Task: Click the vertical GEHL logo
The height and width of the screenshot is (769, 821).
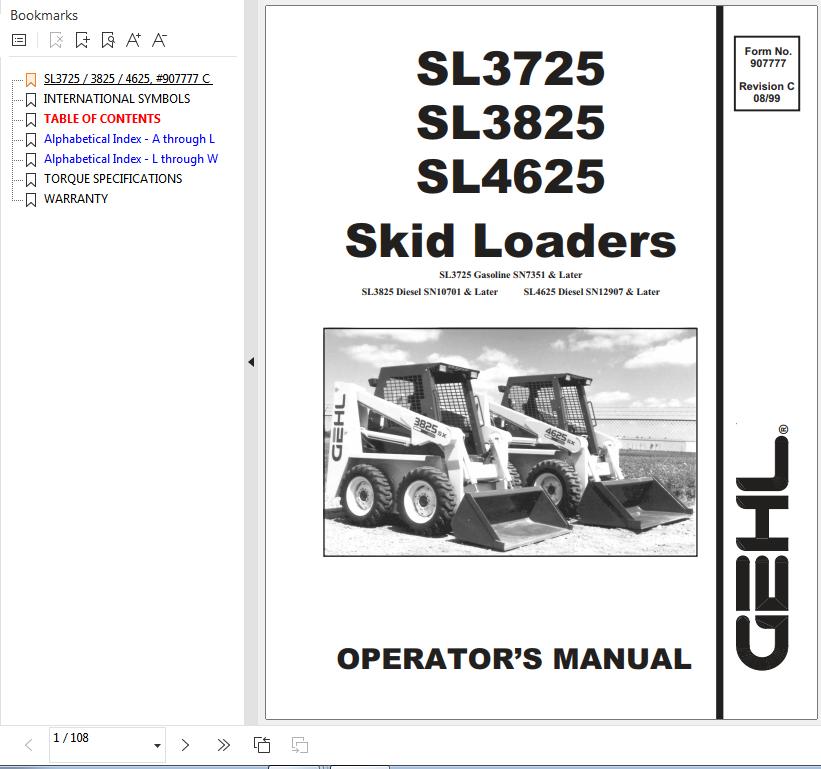Action: 762,547
